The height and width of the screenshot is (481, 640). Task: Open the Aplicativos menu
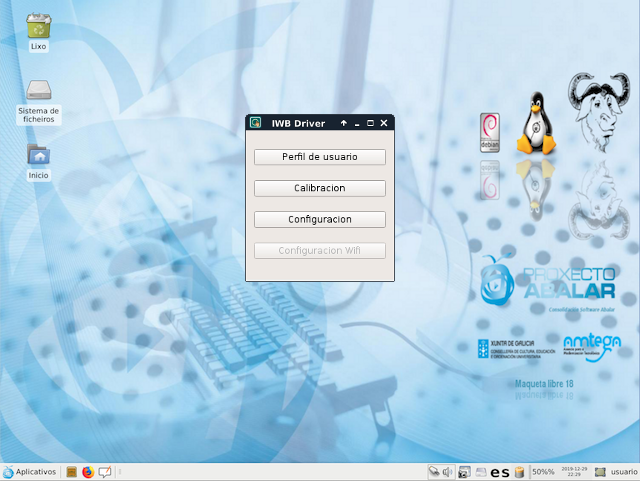pyautogui.click(x=30, y=472)
